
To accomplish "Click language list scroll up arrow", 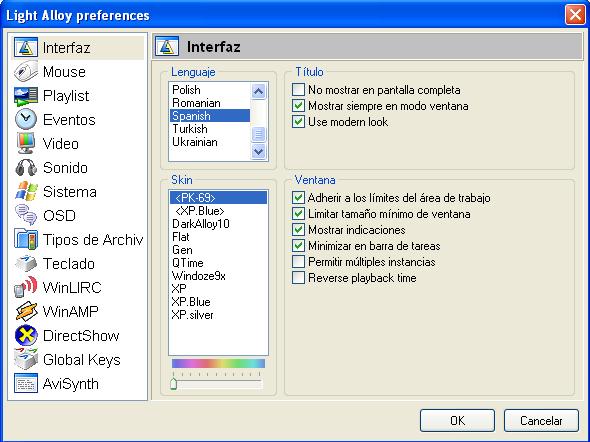I will [x=259, y=91].
